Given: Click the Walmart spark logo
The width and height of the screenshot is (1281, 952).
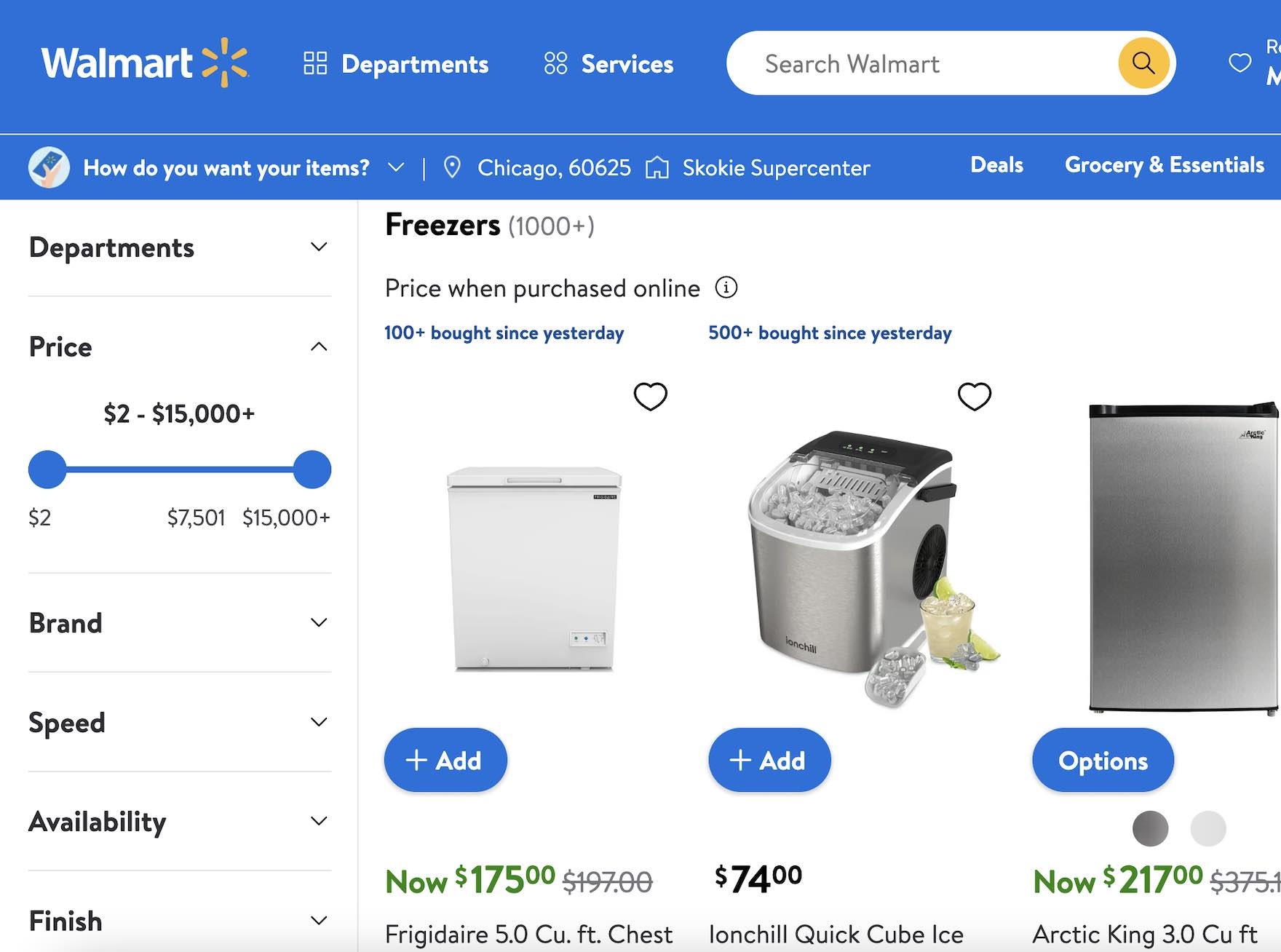Looking at the screenshot, I should pyautogui.click(x=225, y=63).
